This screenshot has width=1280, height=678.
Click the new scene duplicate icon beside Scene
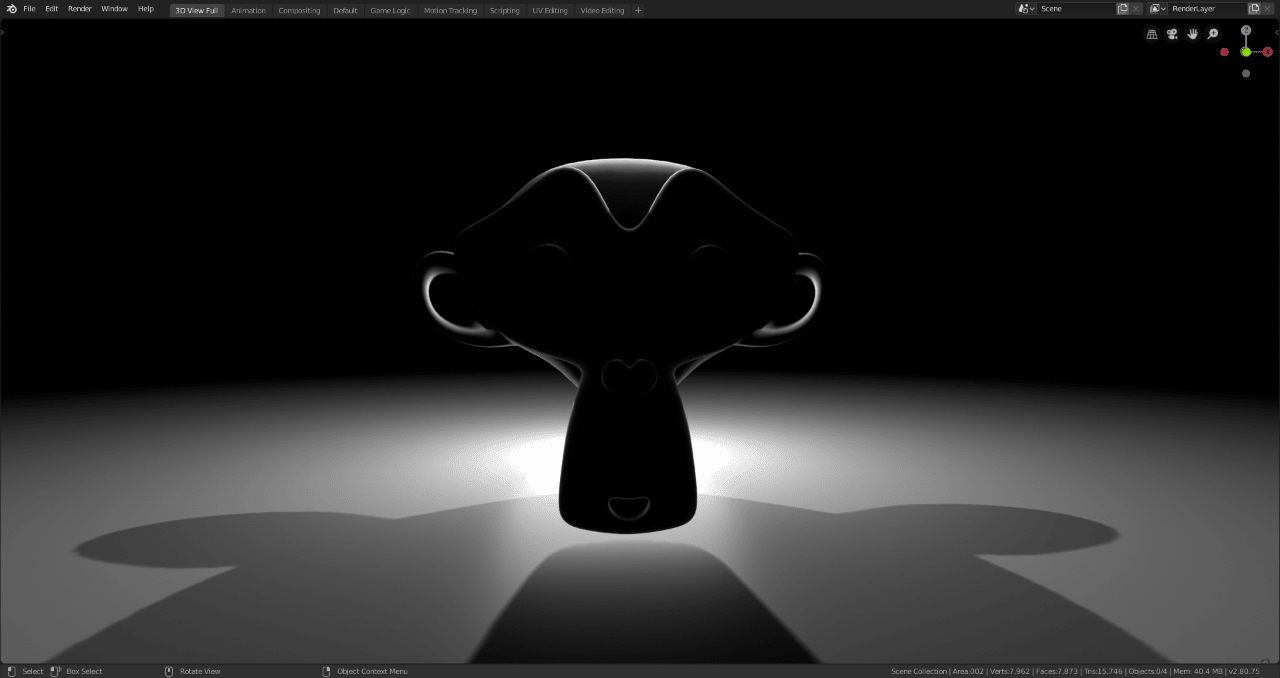pyautogui.click(x=1122, y=8)
